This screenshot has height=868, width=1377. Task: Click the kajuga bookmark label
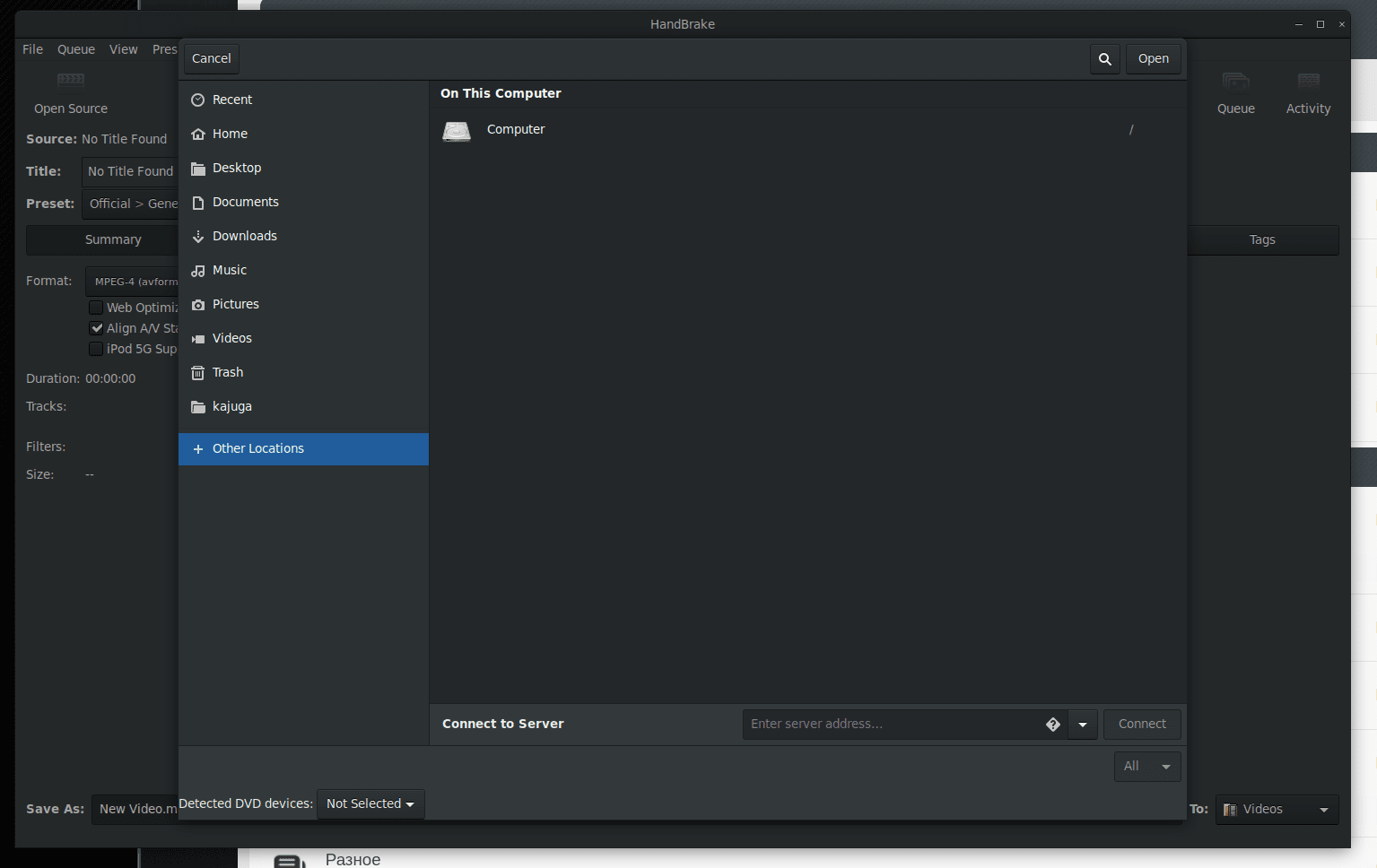232,407
